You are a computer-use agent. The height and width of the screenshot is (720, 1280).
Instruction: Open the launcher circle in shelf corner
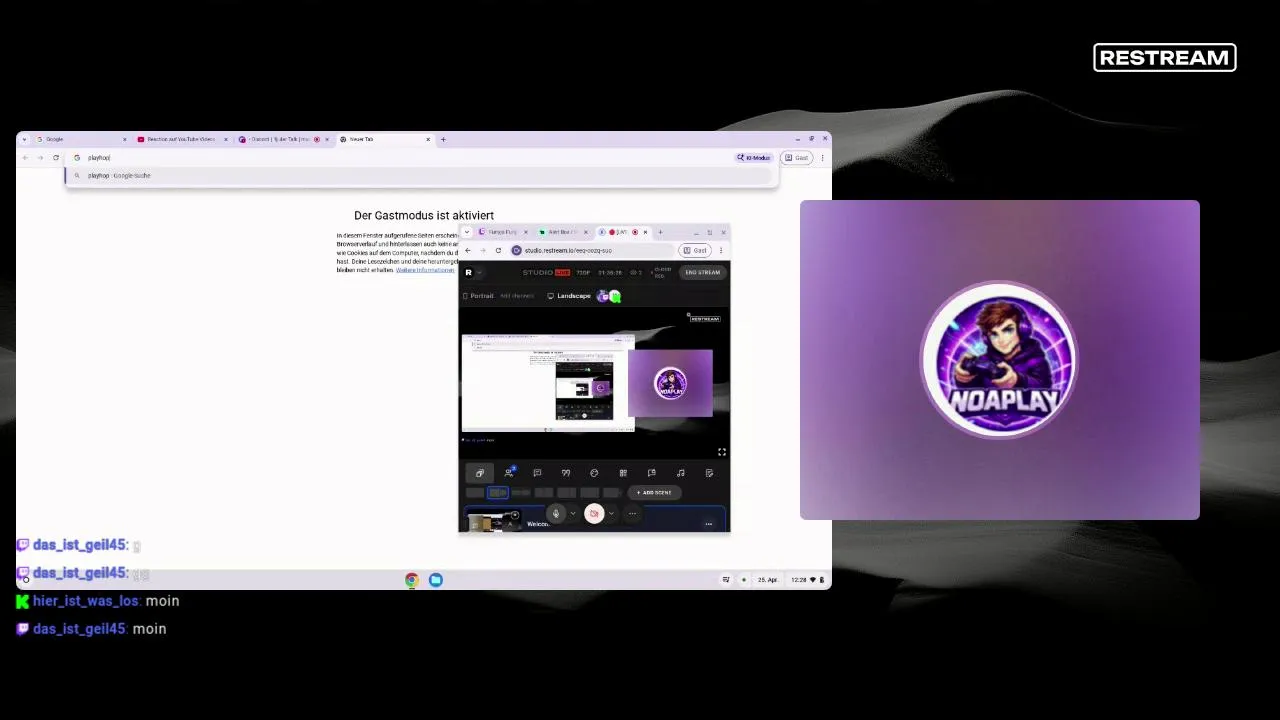point(26,580)
